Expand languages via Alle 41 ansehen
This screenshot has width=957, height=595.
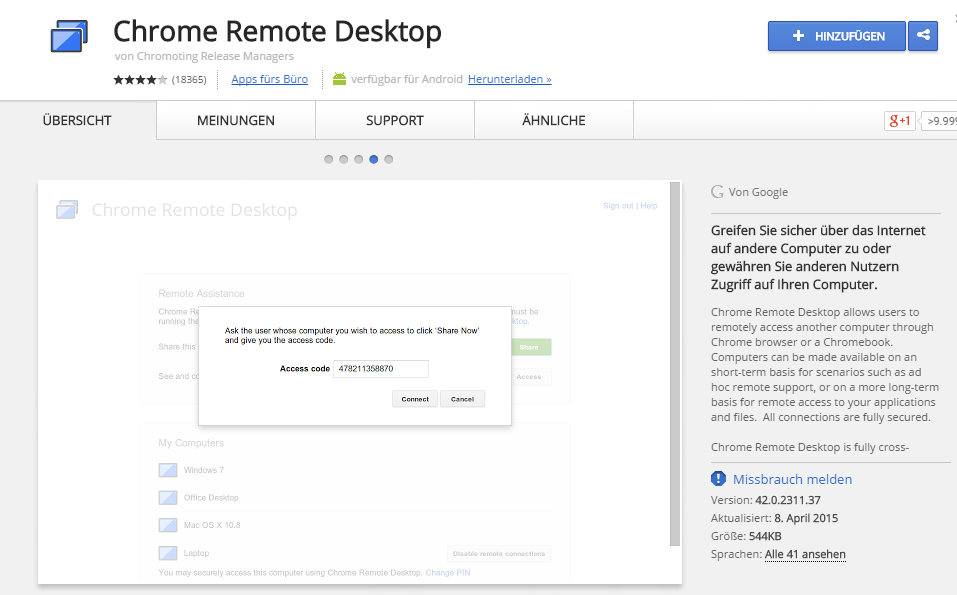(805, 554)
